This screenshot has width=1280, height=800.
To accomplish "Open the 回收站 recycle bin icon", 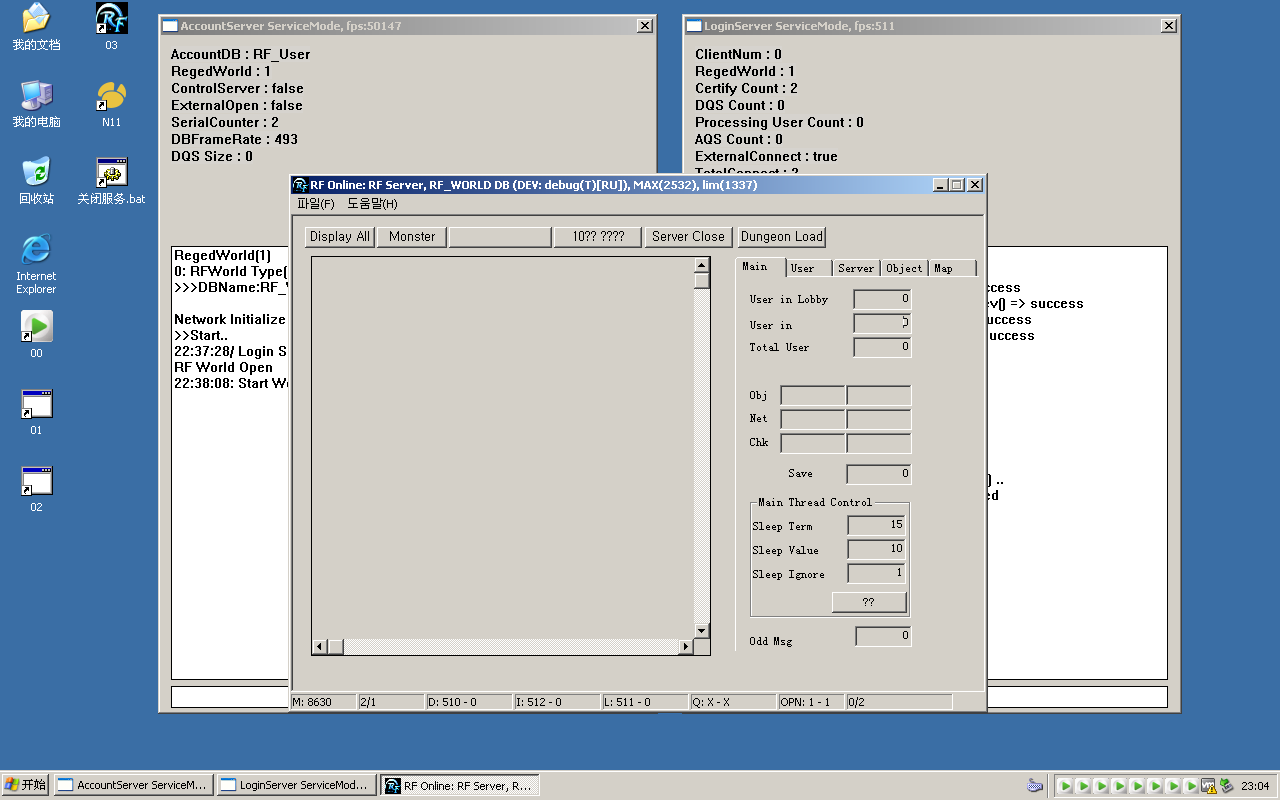I will click(x=36, y=173).
